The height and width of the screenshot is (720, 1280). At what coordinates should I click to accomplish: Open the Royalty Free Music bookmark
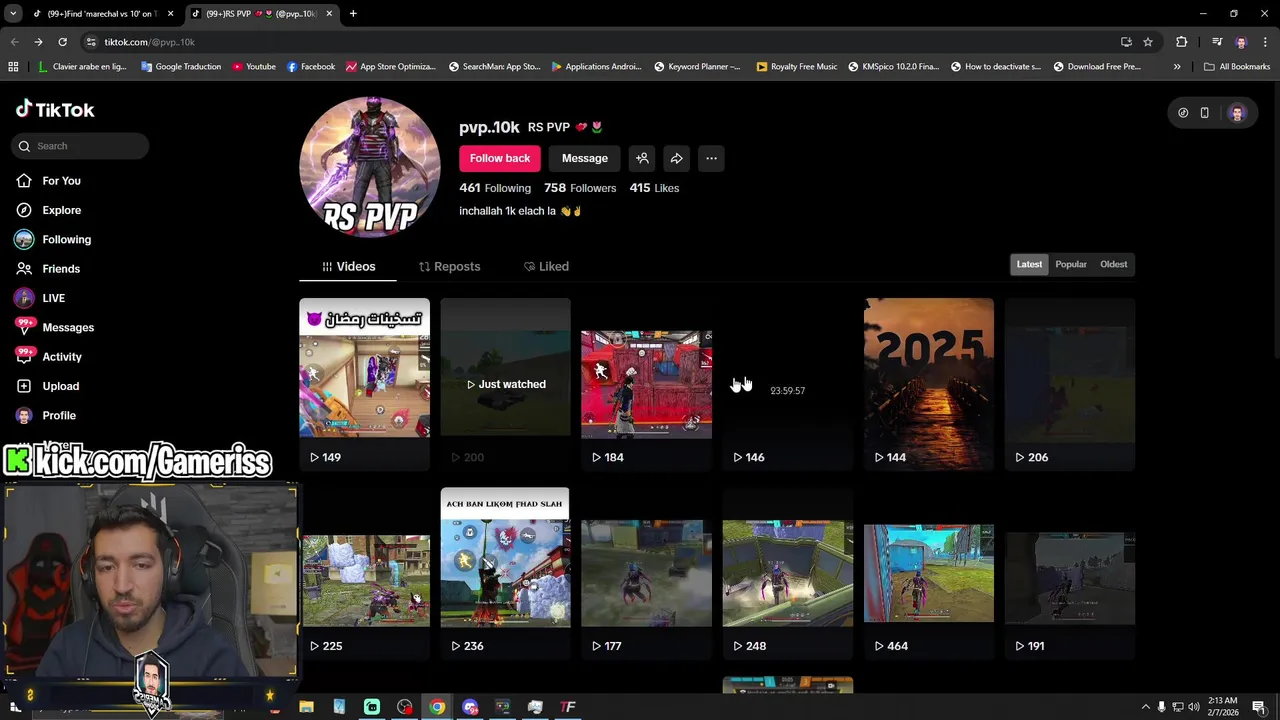[797, 67]
